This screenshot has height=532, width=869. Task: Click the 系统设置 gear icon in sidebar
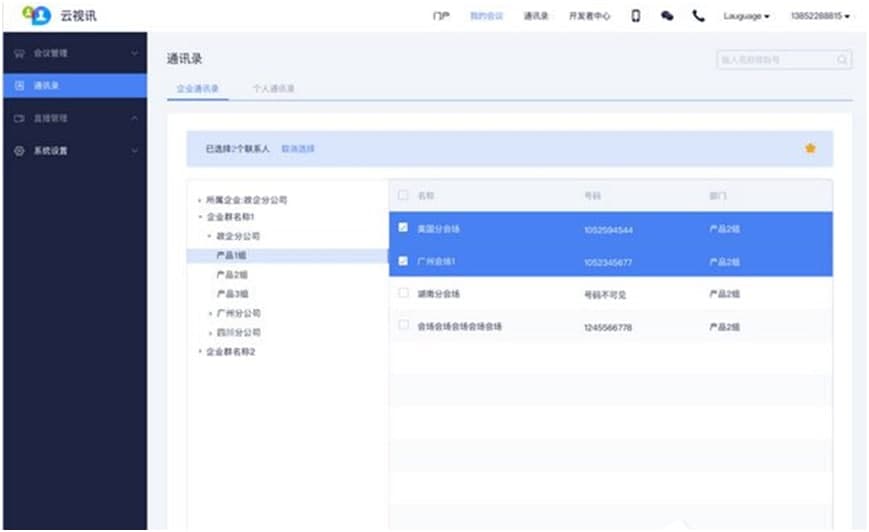[19, 151]
